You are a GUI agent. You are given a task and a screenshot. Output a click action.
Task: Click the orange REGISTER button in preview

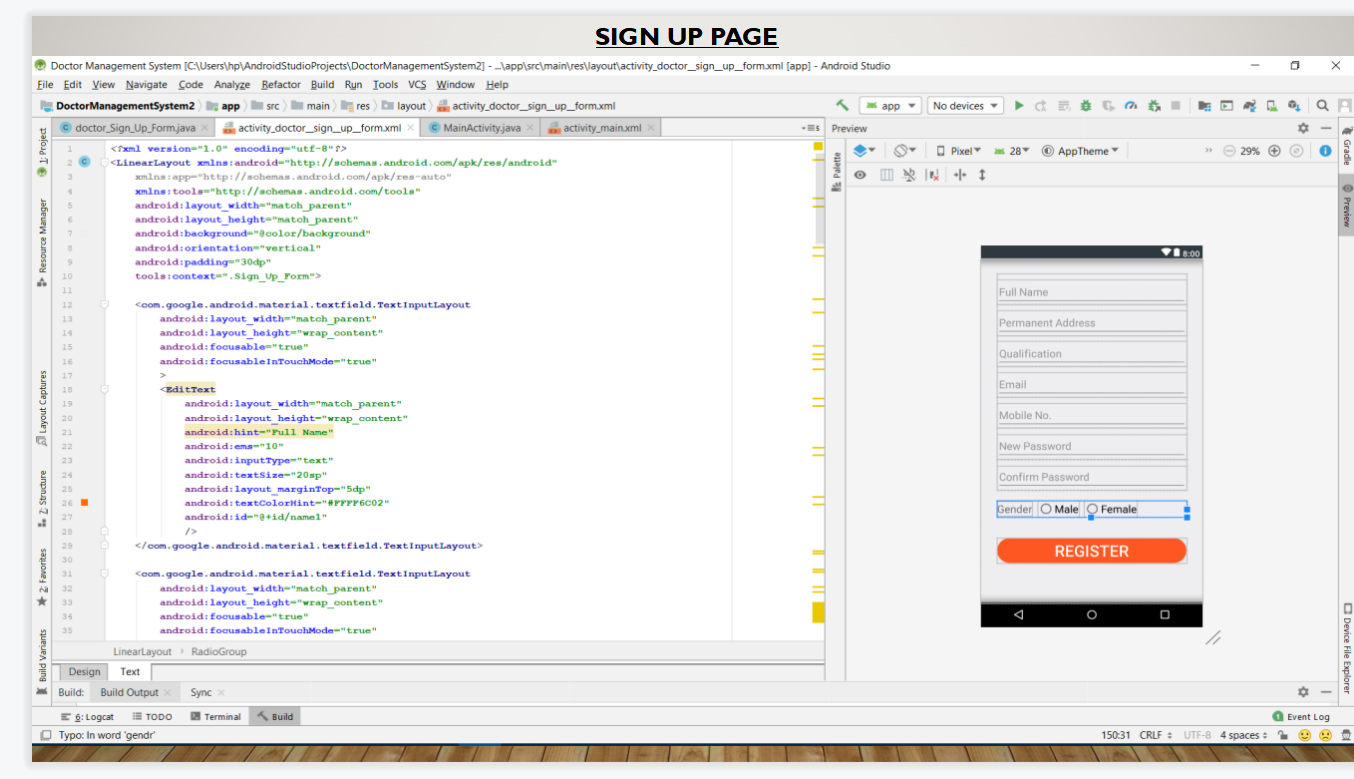point(1091,551)
